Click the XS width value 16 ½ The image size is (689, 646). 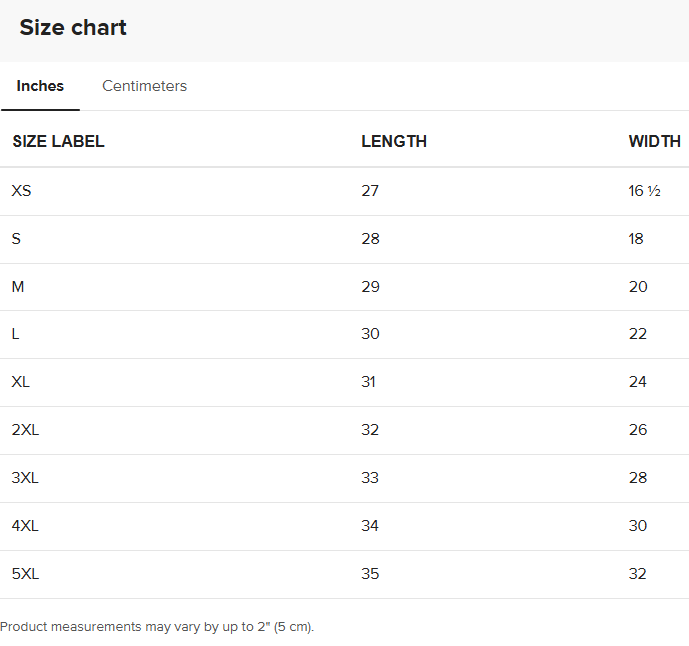(x=644, y=191)
